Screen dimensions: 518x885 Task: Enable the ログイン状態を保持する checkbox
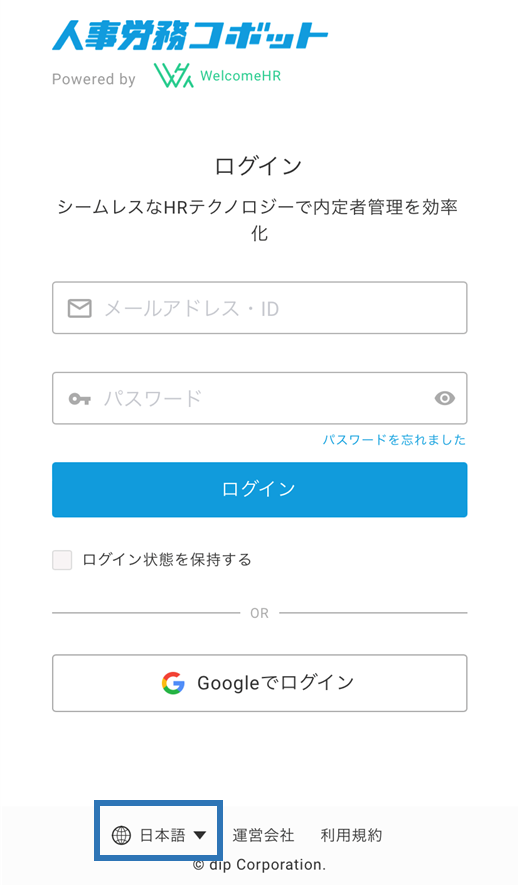point(62,560)
